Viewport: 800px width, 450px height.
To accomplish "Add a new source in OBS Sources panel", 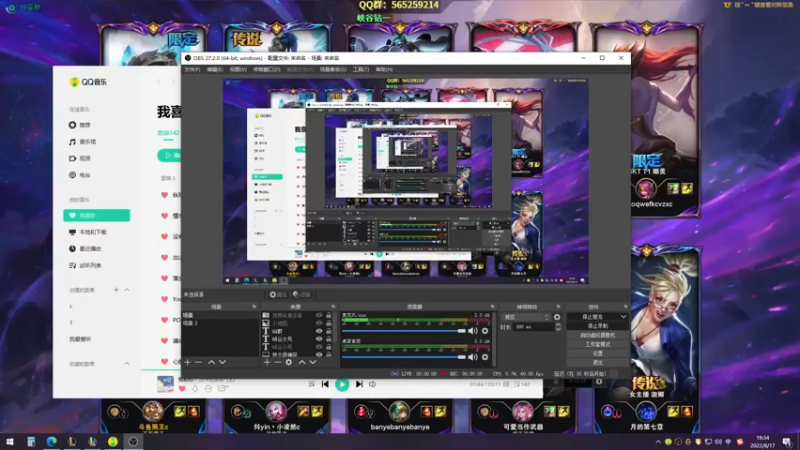I will click(x=267, y=362).
